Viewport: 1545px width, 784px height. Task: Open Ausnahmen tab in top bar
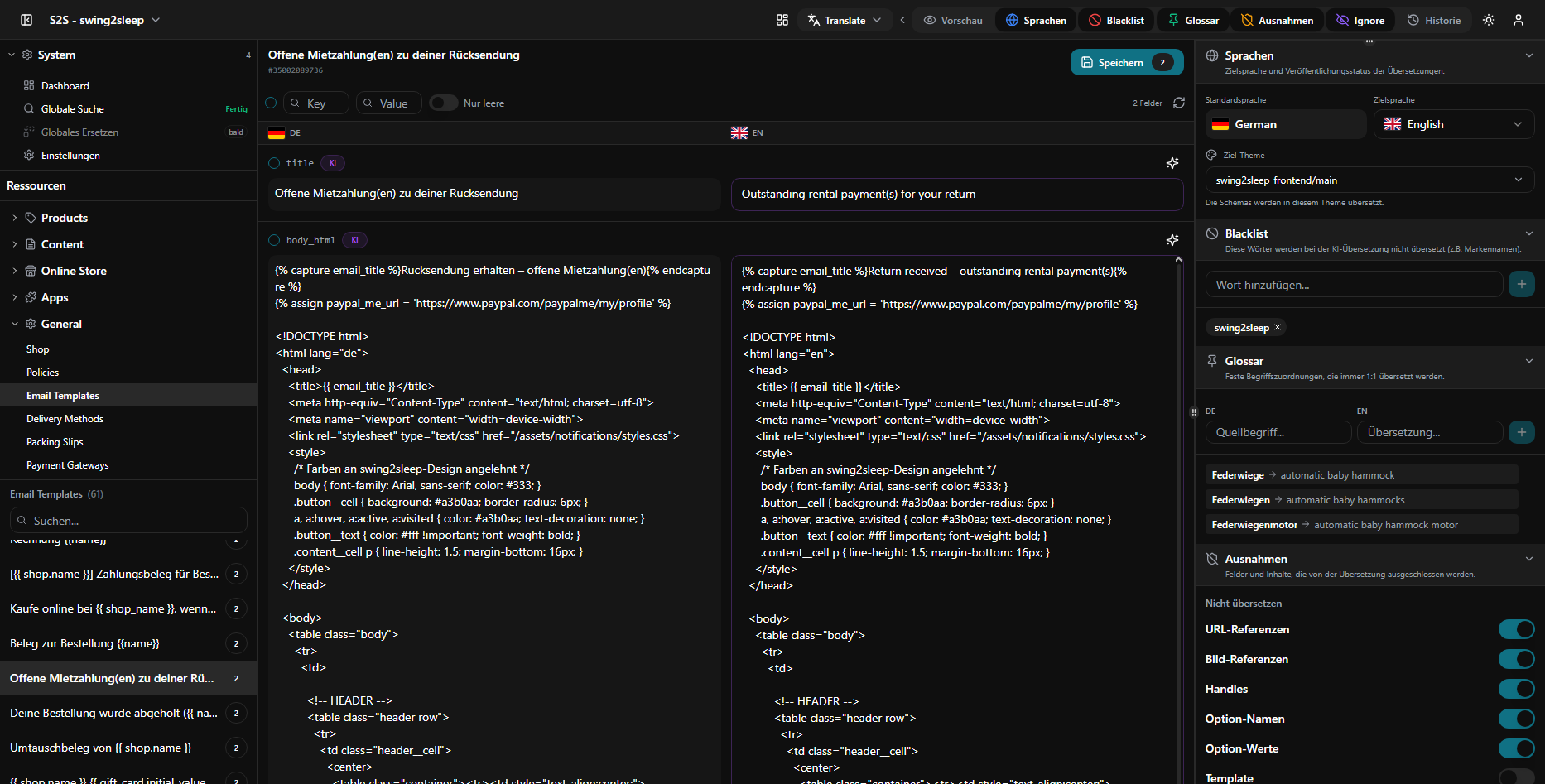[1278, 20]
